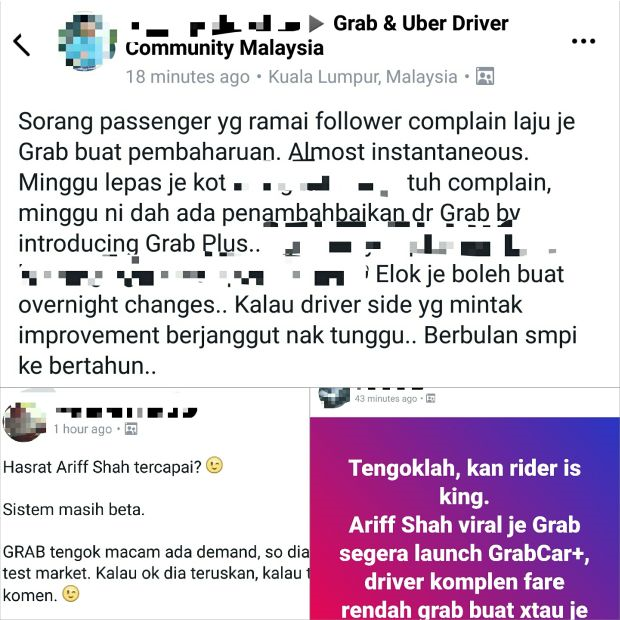The image size is (620, 620).
Task: Click the triangle arrow before the group name
Action: pyautogui.click(x=316, y=23)
